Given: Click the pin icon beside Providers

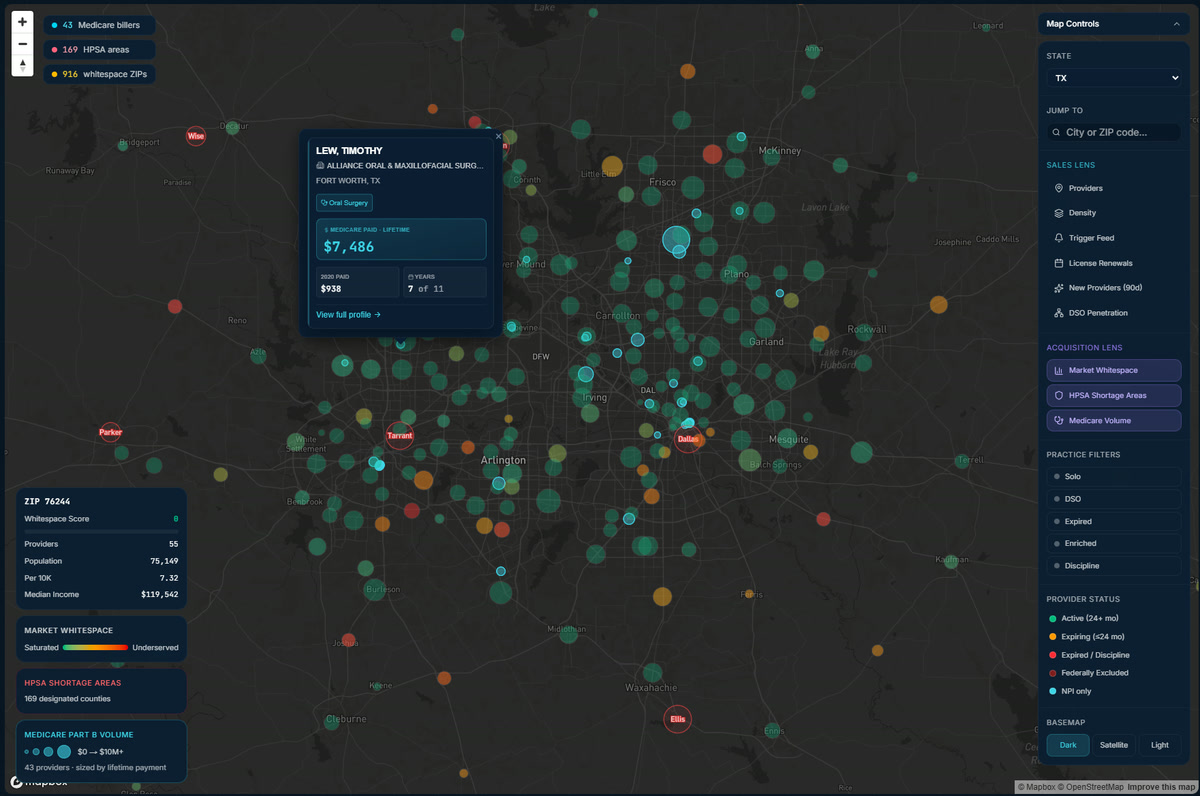Looking at the screenshot, I should tap(1059, 188).
